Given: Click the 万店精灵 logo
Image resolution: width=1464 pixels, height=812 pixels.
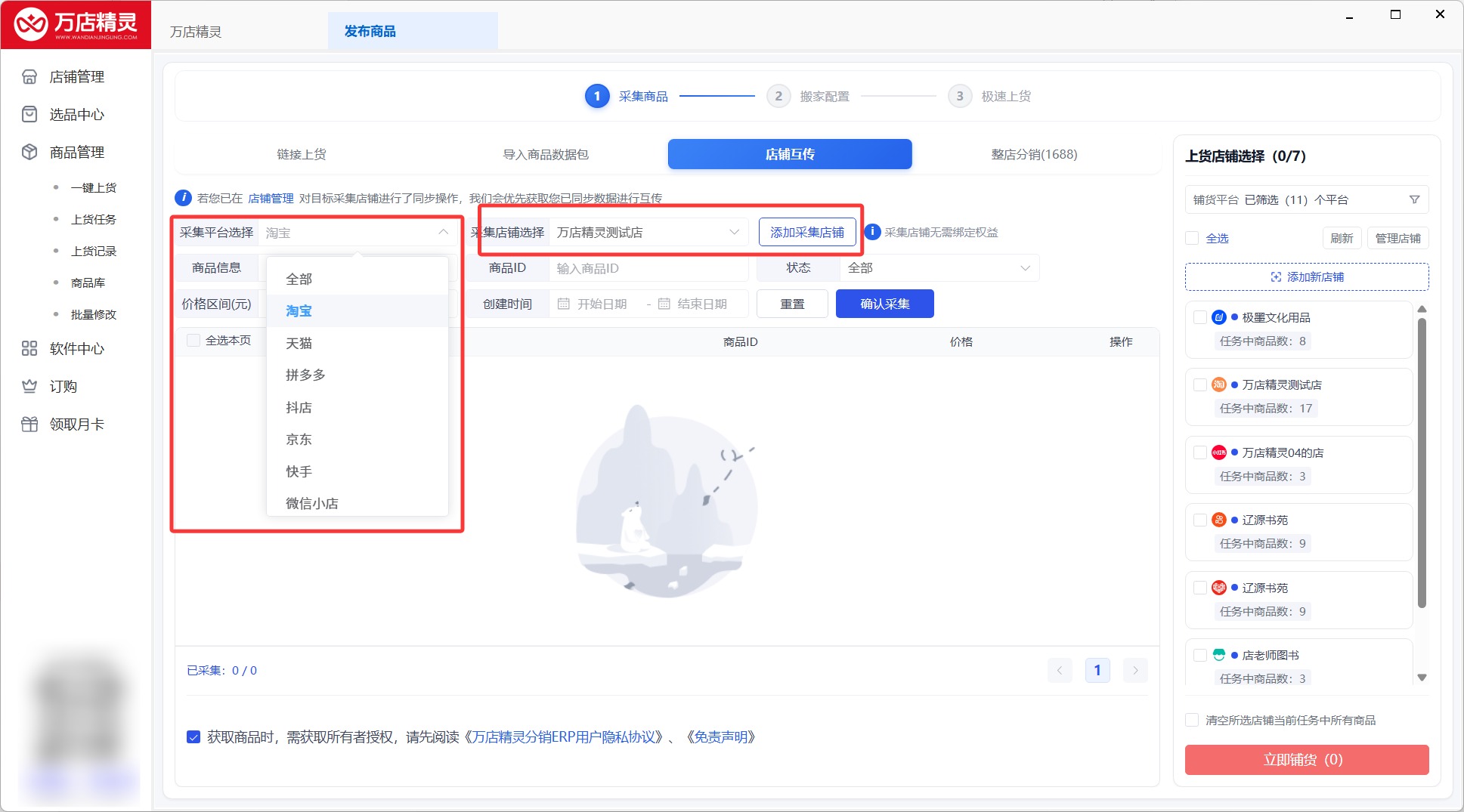Looking at the screenshot, I should [x=76, y=25].
